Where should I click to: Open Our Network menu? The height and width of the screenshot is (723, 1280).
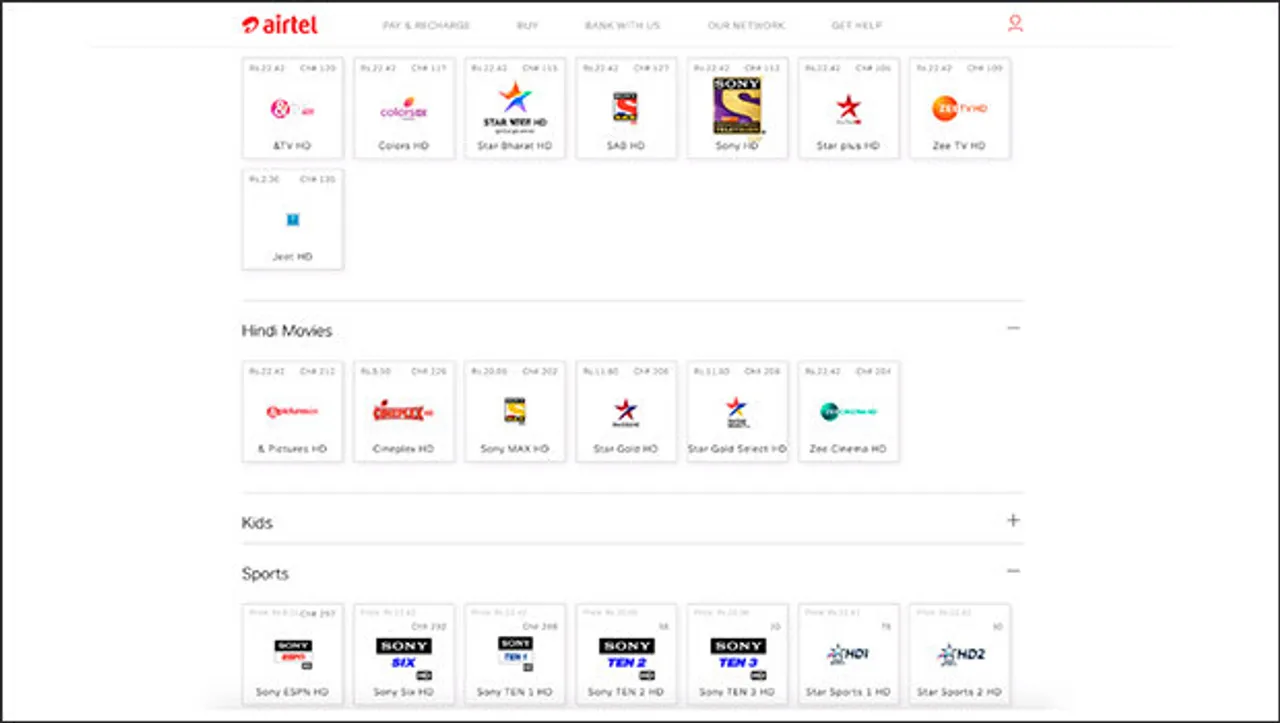point(746,25)
